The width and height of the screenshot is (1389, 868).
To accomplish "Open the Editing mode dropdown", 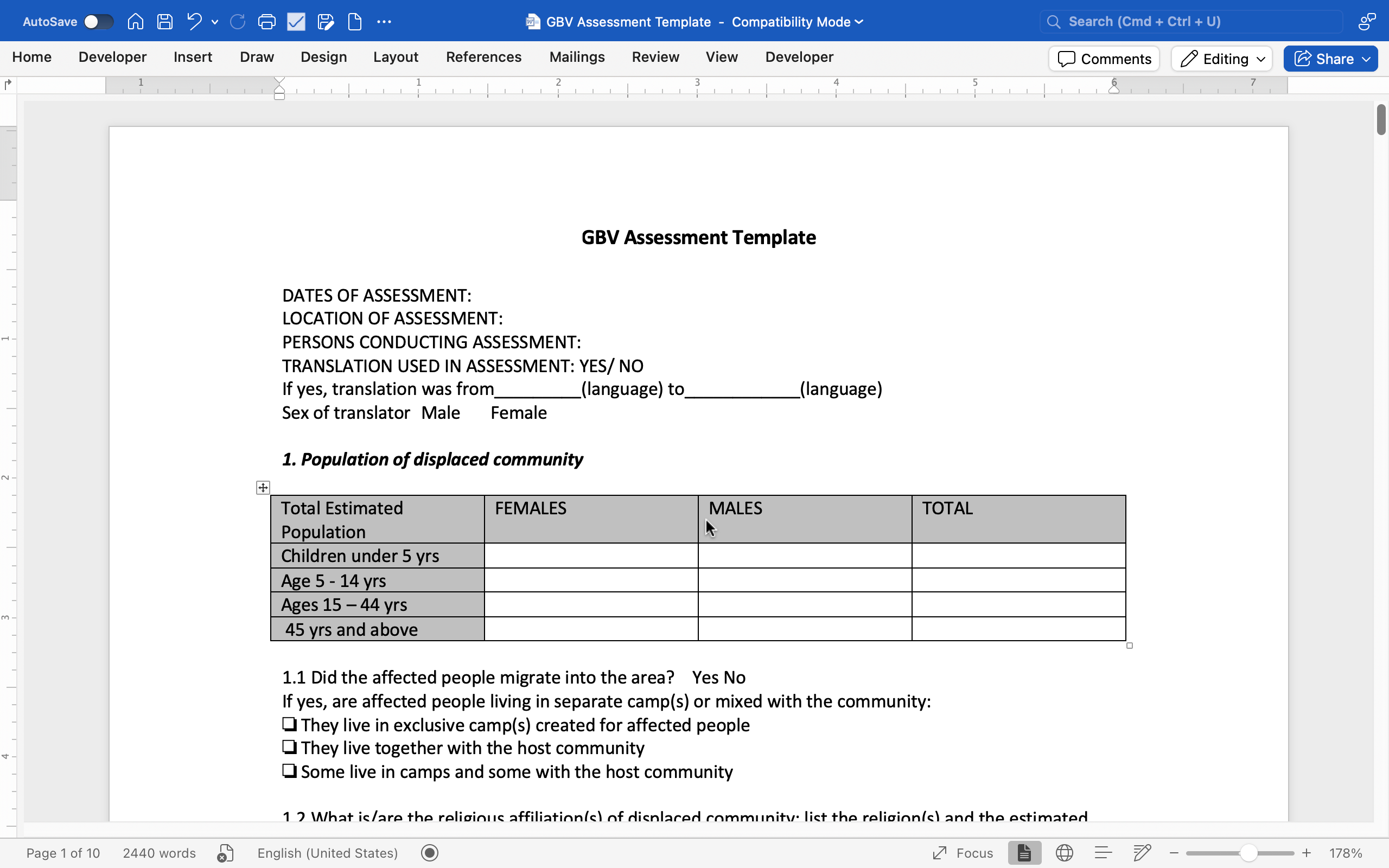I will click(1222, 59).
